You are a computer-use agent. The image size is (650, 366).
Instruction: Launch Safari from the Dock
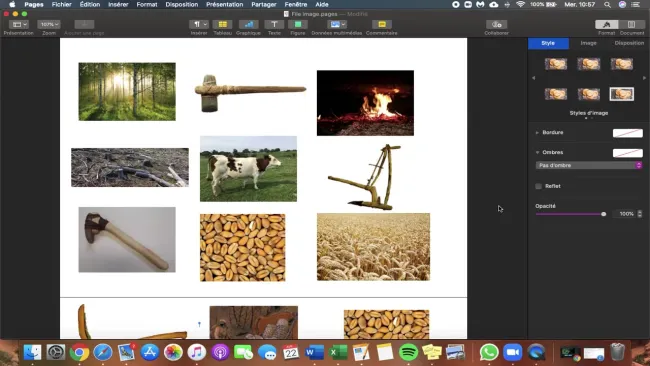point(103,352)
